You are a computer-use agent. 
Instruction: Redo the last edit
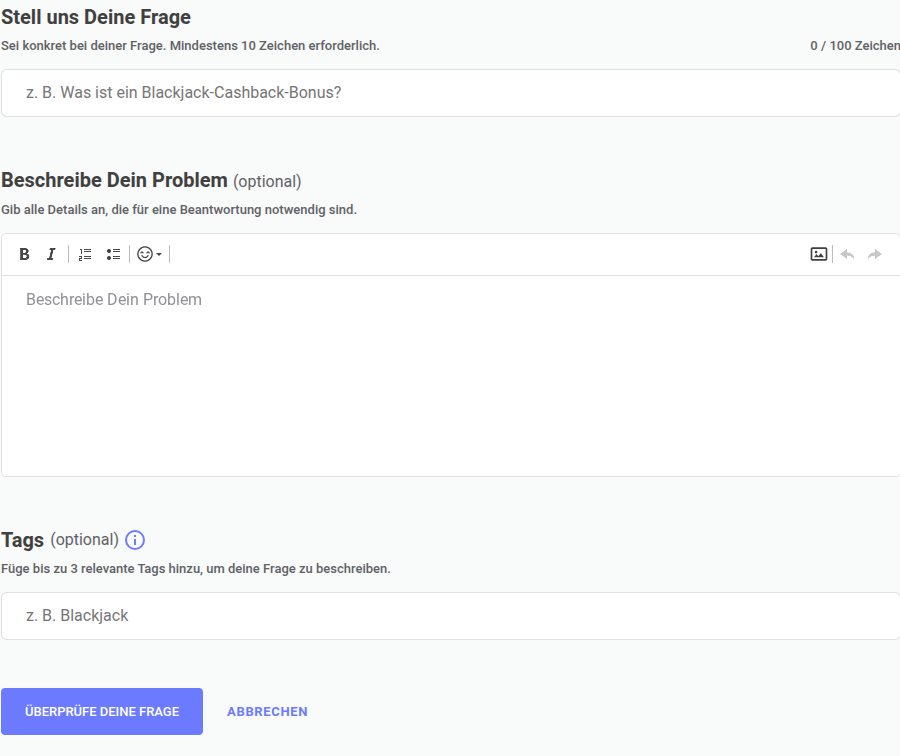pyautogui.click(x=875, y=254)
